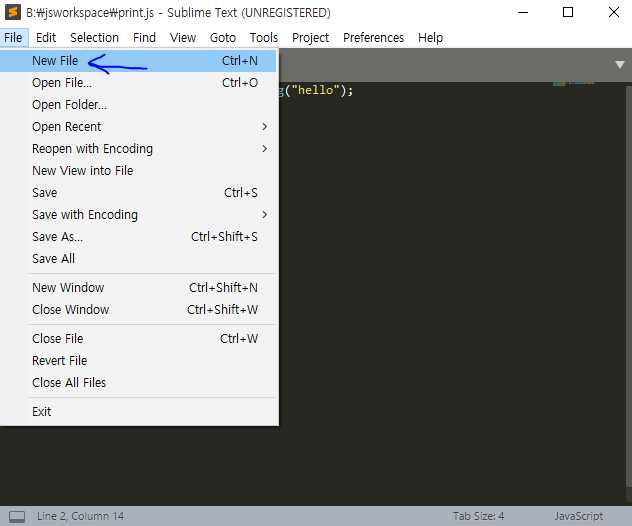Select New File from the File menu
The image size is (632, 526).
point(138,61)
